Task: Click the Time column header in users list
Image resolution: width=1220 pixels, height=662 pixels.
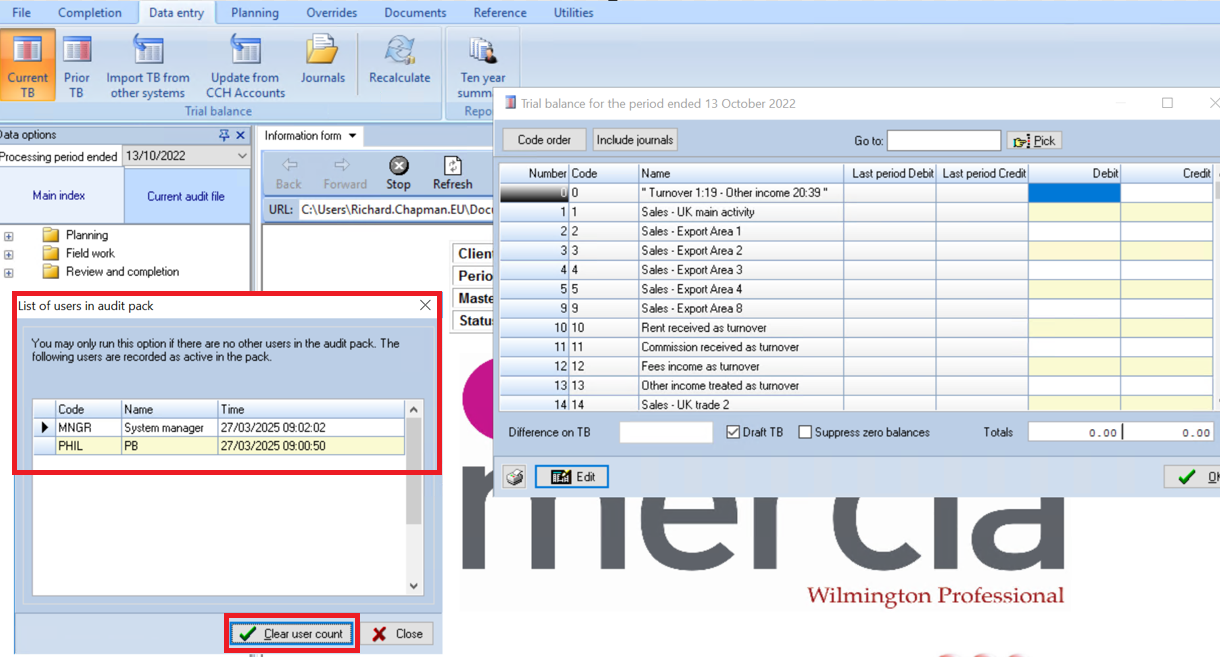Action: click(311, 409)
